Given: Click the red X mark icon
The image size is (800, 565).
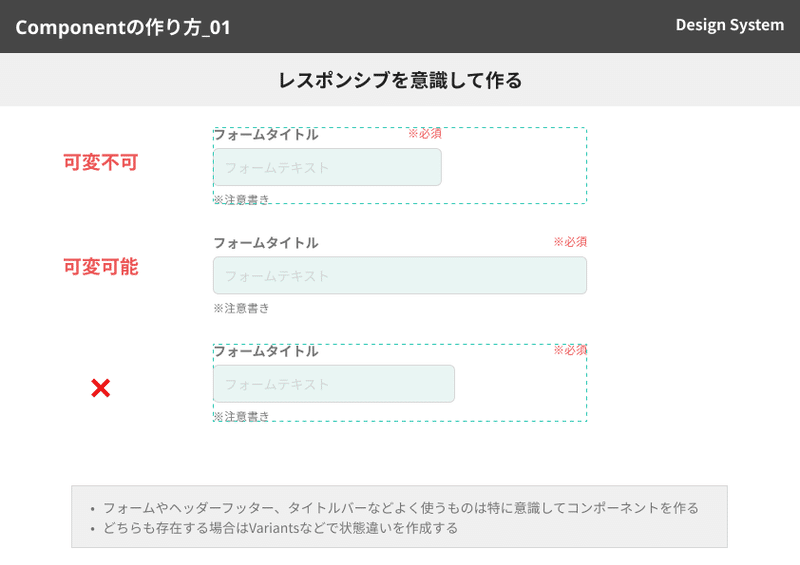Looking at the screenshot, I should [101, 388].
